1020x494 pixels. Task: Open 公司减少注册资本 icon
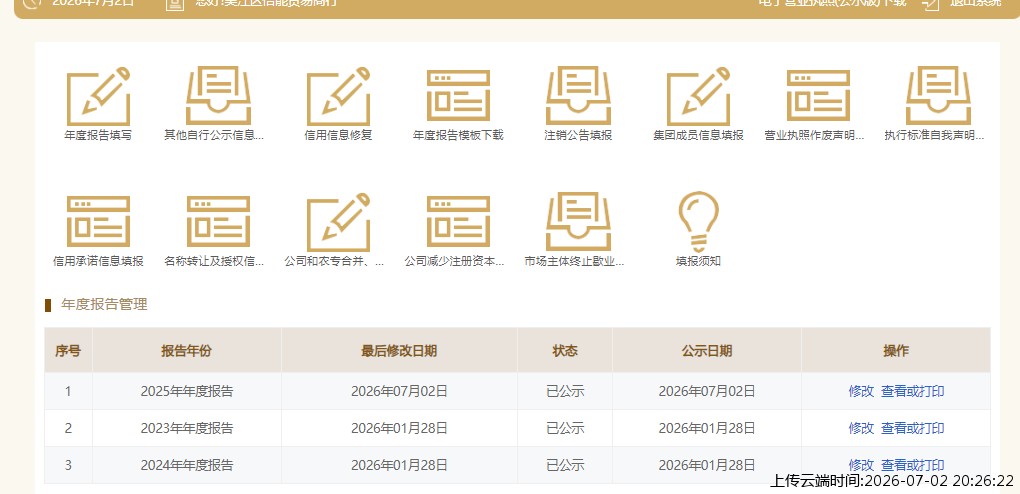[458, 221]
